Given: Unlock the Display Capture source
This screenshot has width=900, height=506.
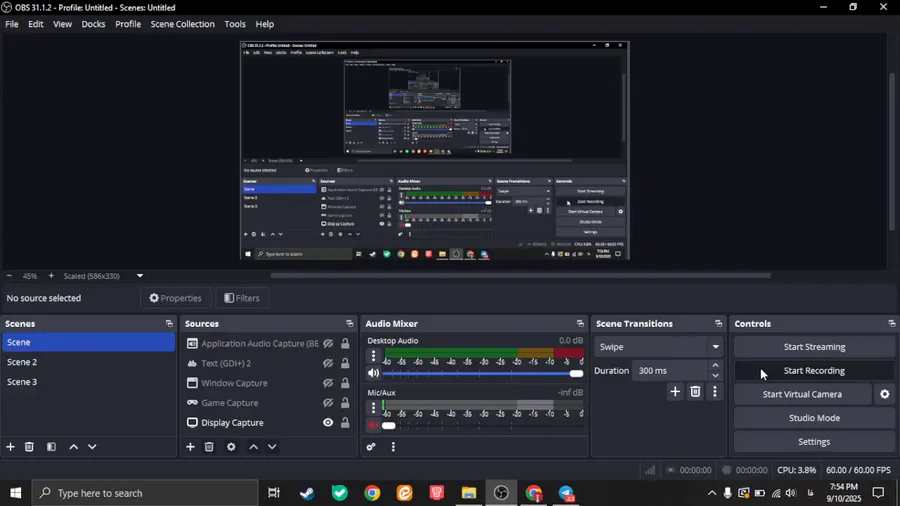Looking at the screenshot, I should pos(345,422).
